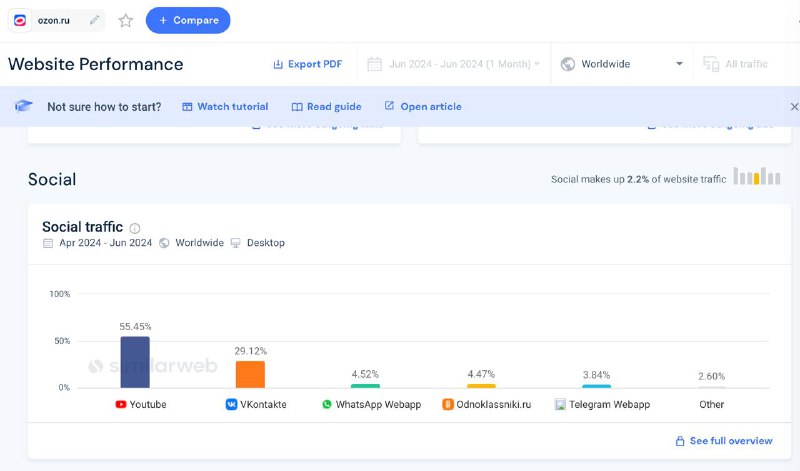
Task: Click the lock icon beside See full overview
Action: [680, 441]
